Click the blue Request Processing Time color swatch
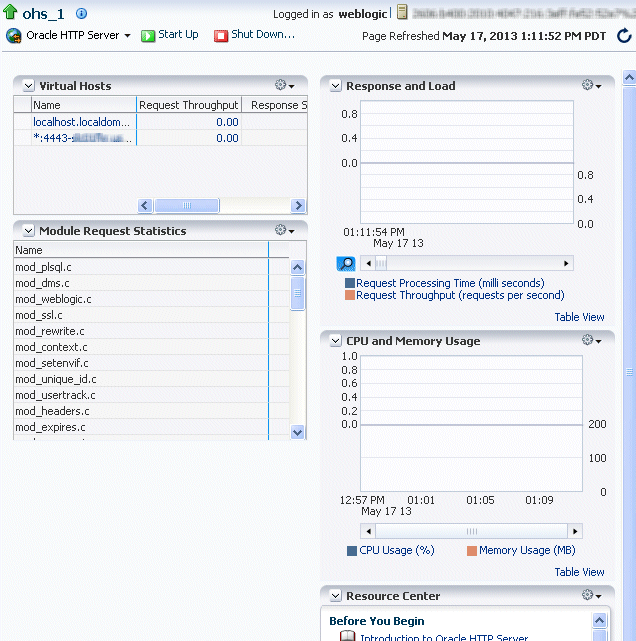Screen dimensions: 636x641 350,283
